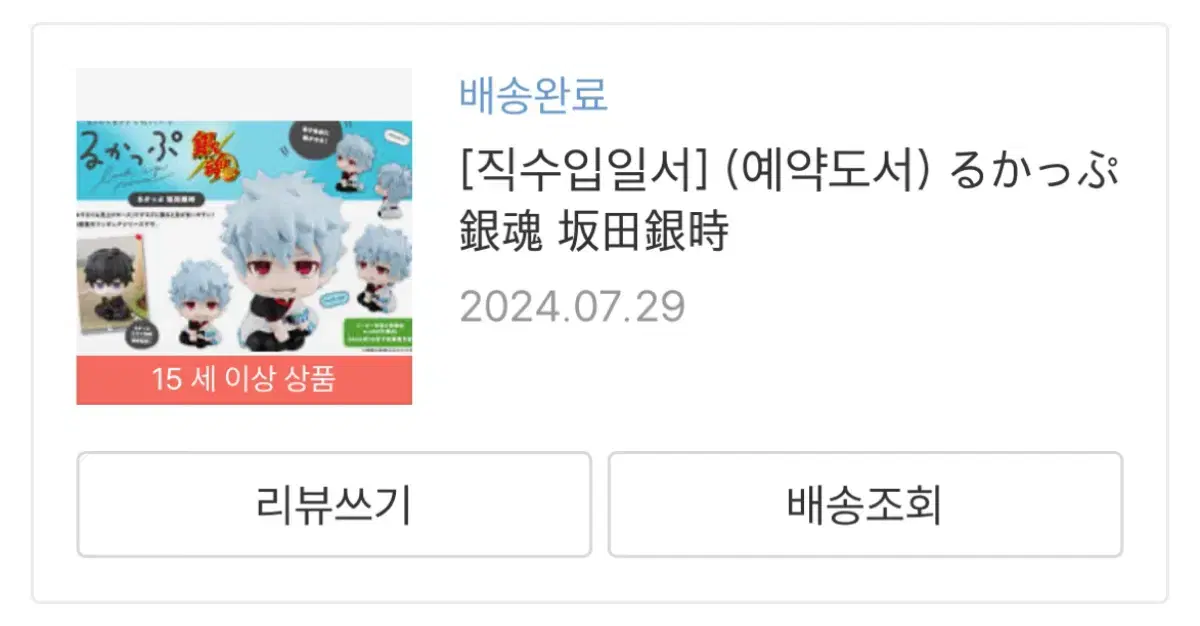Screen dimensions: 1200x626
Task: Open the るかっぷ 銀魂 坂田銀時 product title
Action: [788, 203]
